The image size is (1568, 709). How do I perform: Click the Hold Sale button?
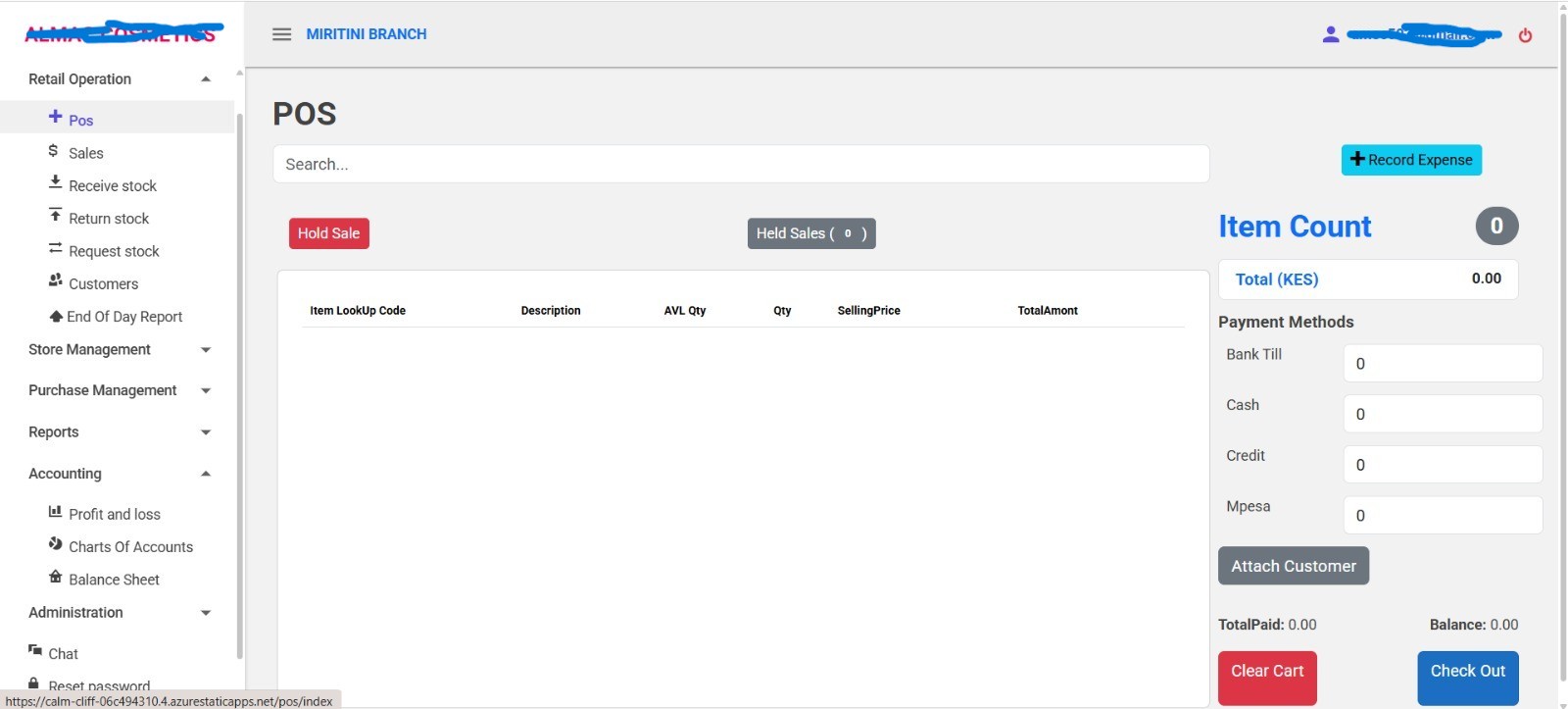[329, 233]
